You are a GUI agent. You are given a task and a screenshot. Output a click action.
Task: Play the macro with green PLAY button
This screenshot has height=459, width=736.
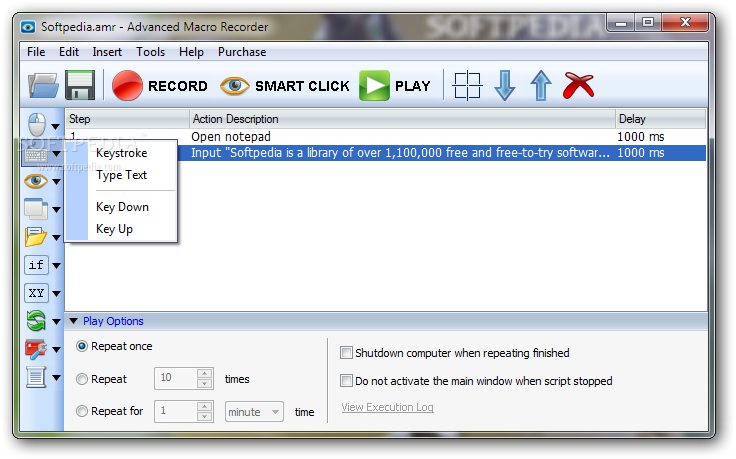click(x=395, y=85)
